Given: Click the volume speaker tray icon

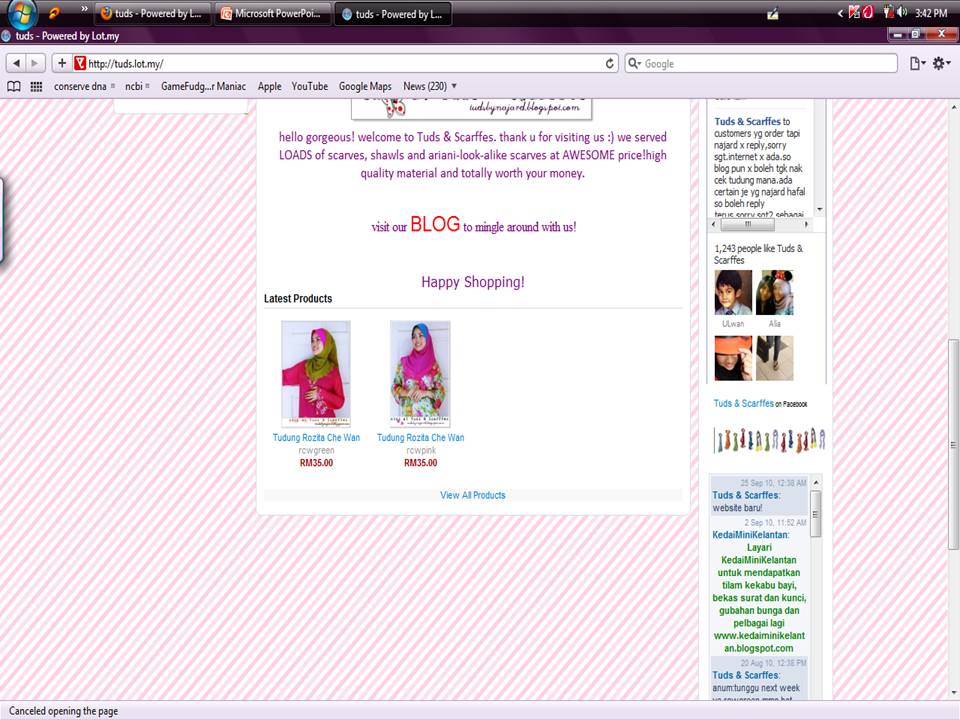Looking at the screenshot, I should tap(902, 12).
